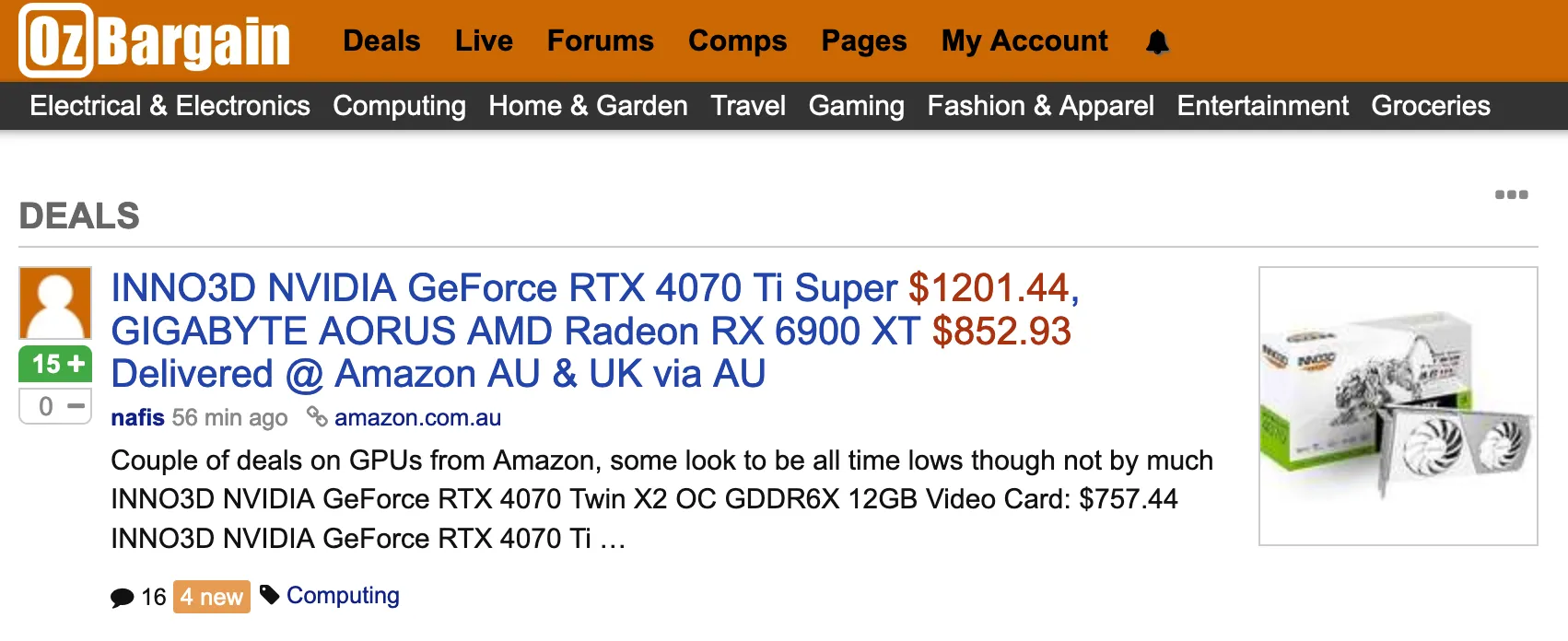
Task: Click the tag icon beside Computing
Action: (269, 595)
